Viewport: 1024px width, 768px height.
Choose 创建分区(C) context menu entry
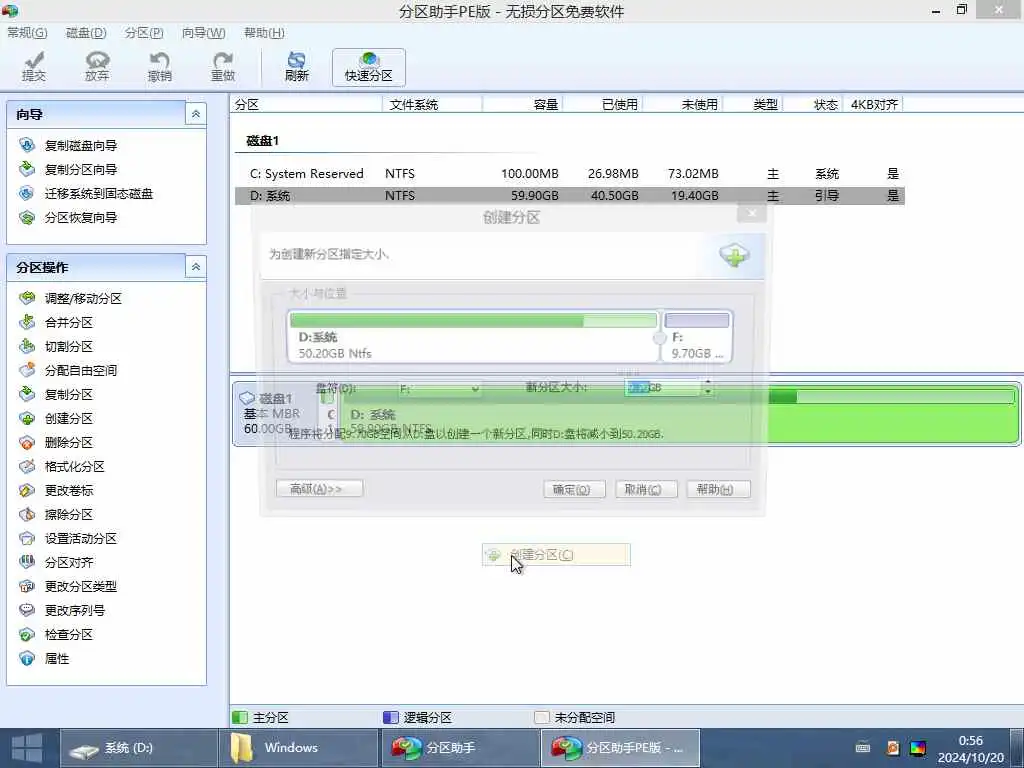point(556,555)
